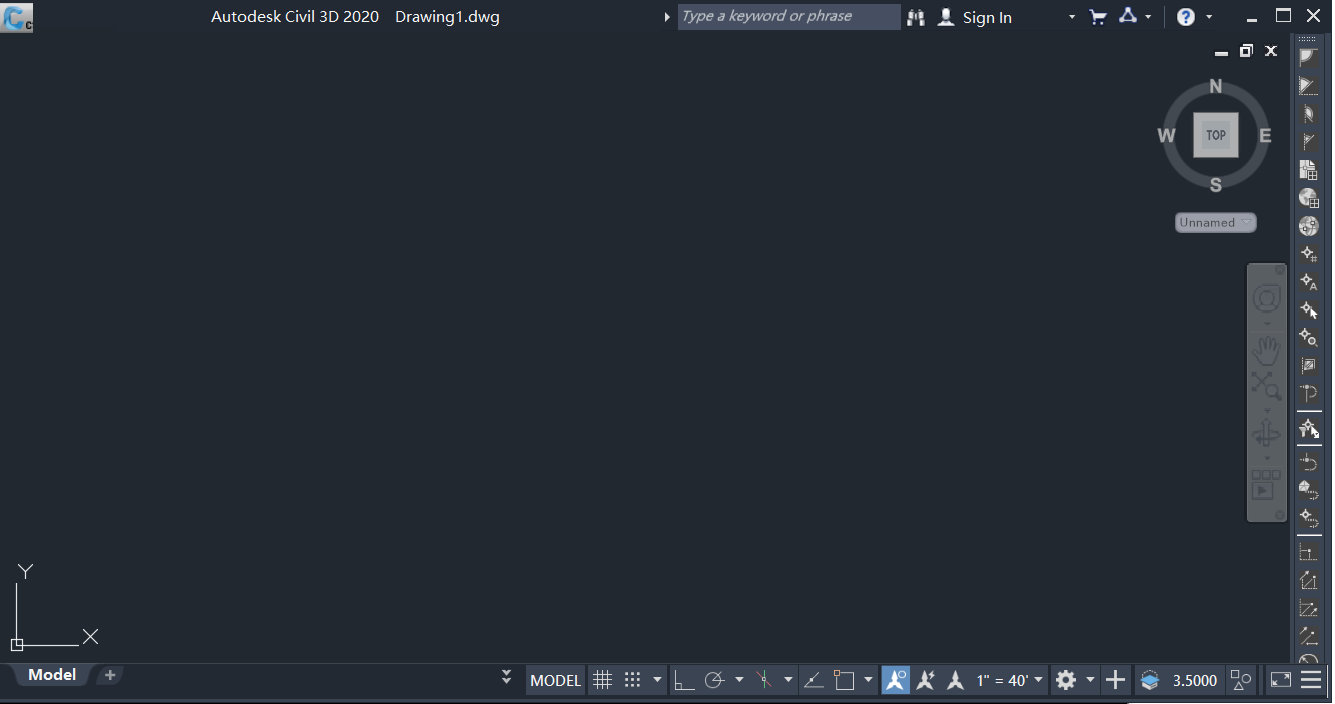
Task: Expand the Unnamed UCS dropdown under ViewCube
Action: coord(1215,223)
